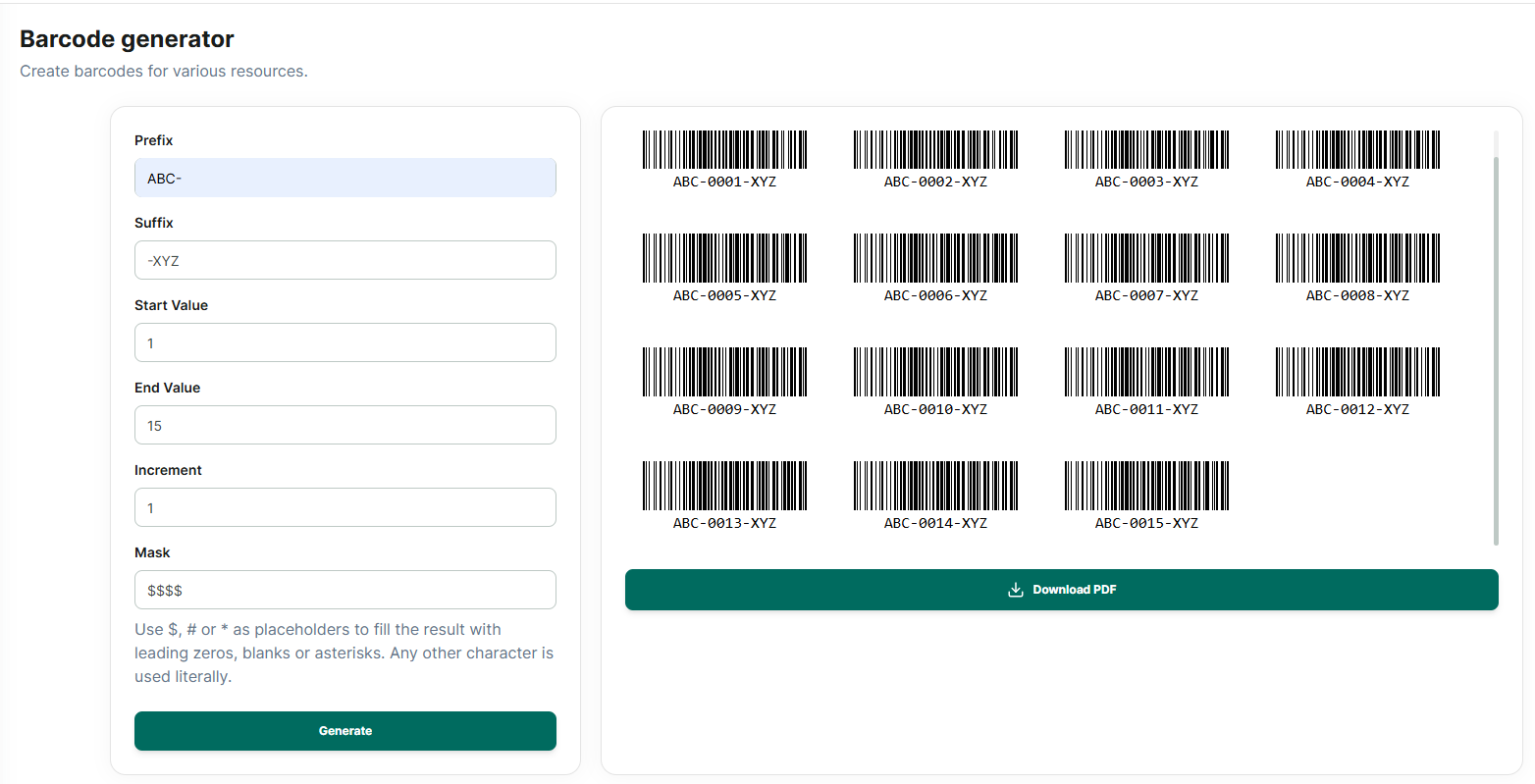
Task: Click the ABC-0015-XYZ caption text
Action: (1146, 523)
